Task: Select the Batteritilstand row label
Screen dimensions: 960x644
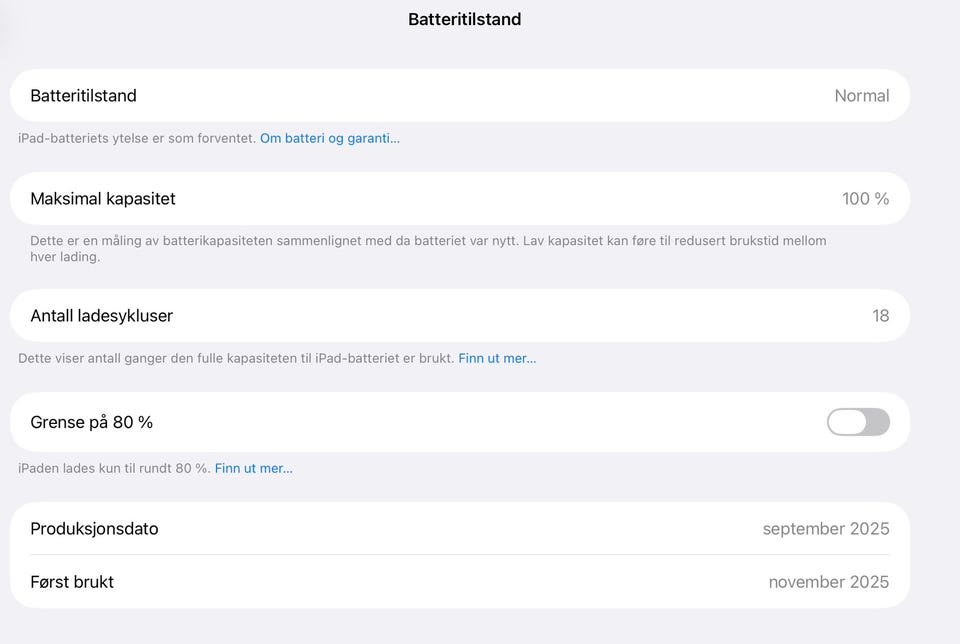Action: click(83, 96)
